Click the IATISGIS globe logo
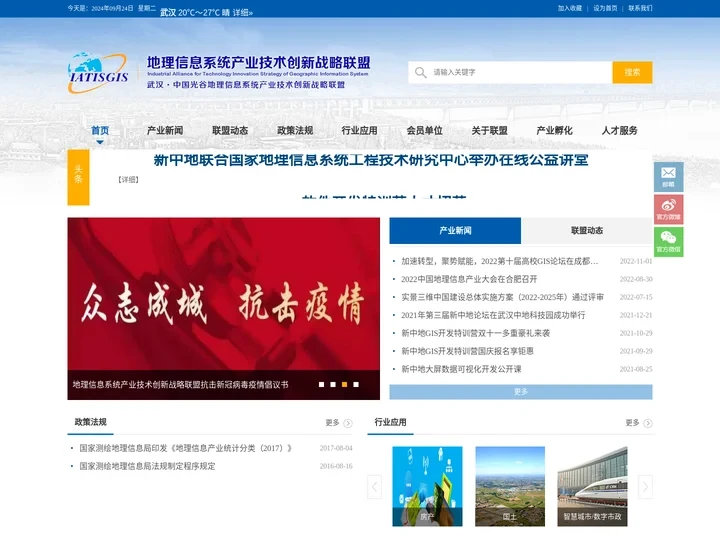The width and height of the screenshot is (720, 540). pos(98,73)
